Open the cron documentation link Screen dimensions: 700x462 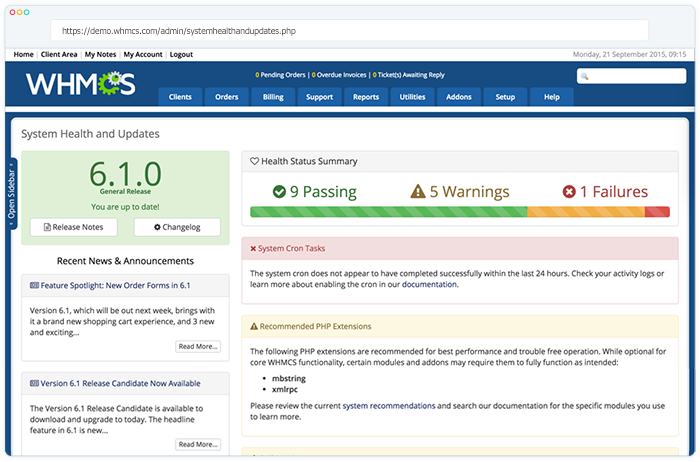429,285
